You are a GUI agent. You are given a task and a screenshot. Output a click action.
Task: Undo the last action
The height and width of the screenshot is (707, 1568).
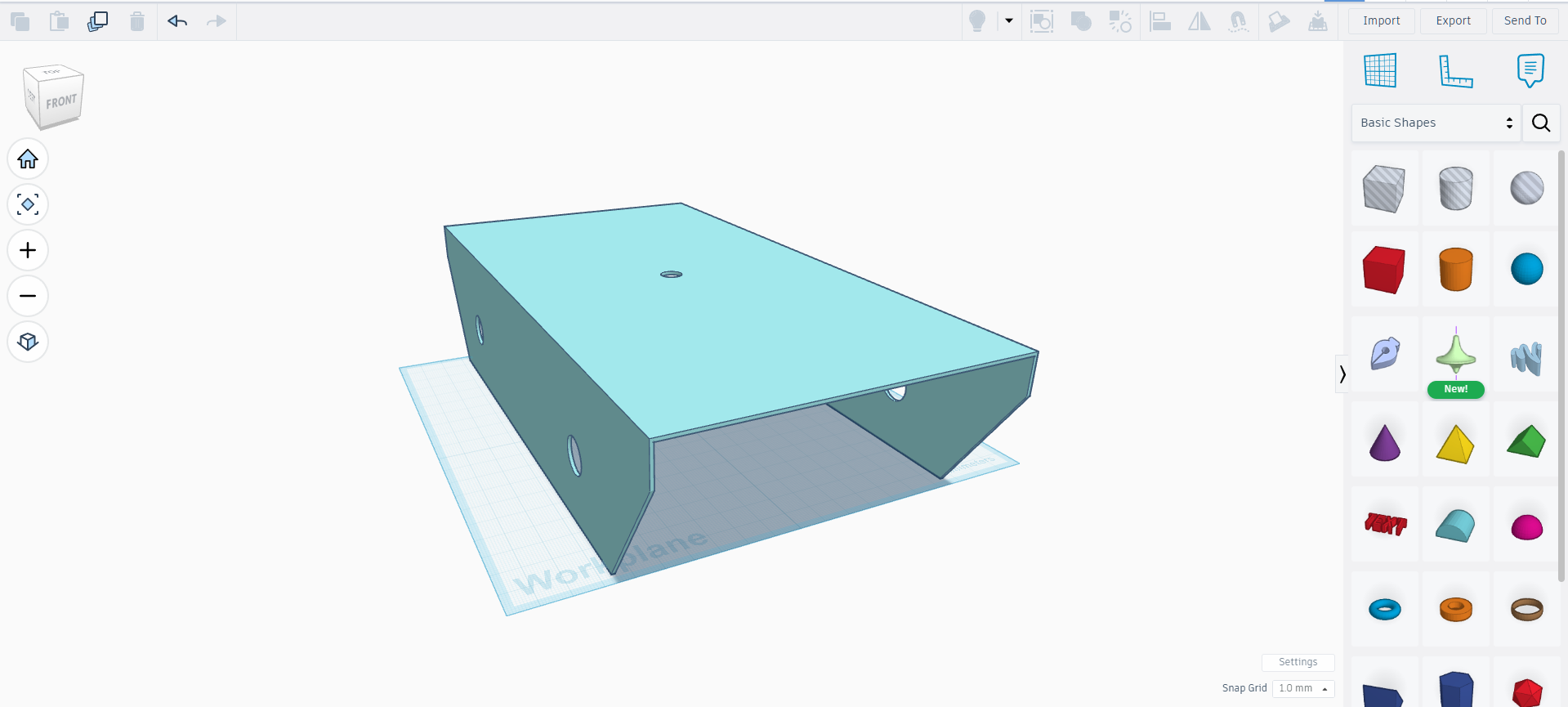177,21
